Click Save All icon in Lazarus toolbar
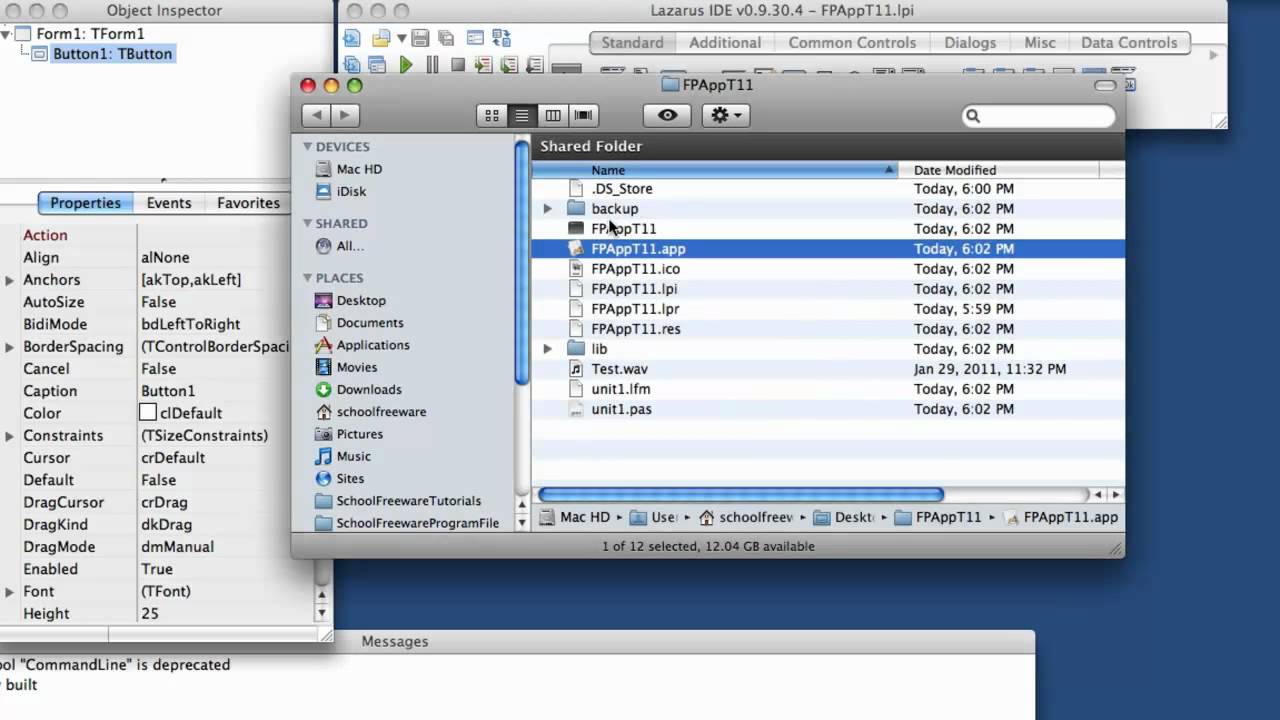1280x720 pixels. coord(446,38)
